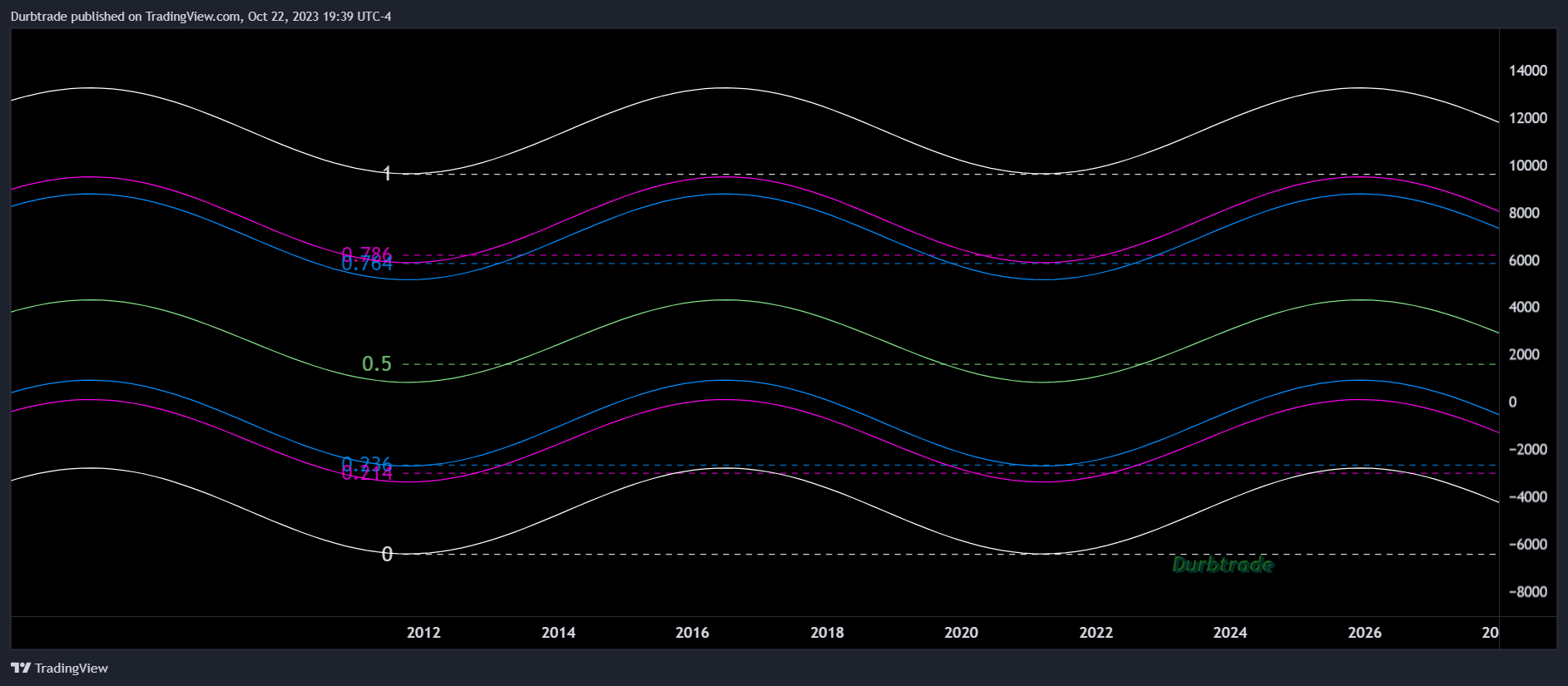The width and height of the screenshot is (1568, 686).
Task: Click the Durbtrade published header text
Action: tap(200, 16)
